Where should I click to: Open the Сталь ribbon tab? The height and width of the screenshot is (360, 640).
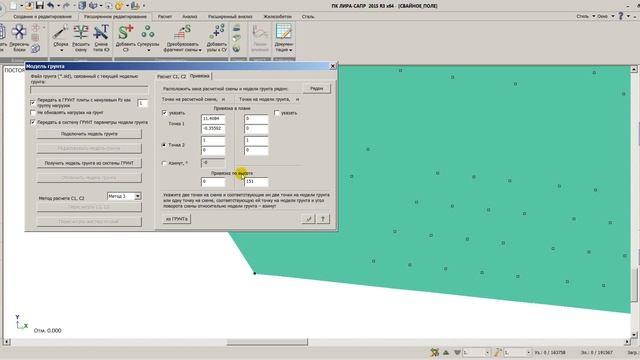[x=308, y=17]
